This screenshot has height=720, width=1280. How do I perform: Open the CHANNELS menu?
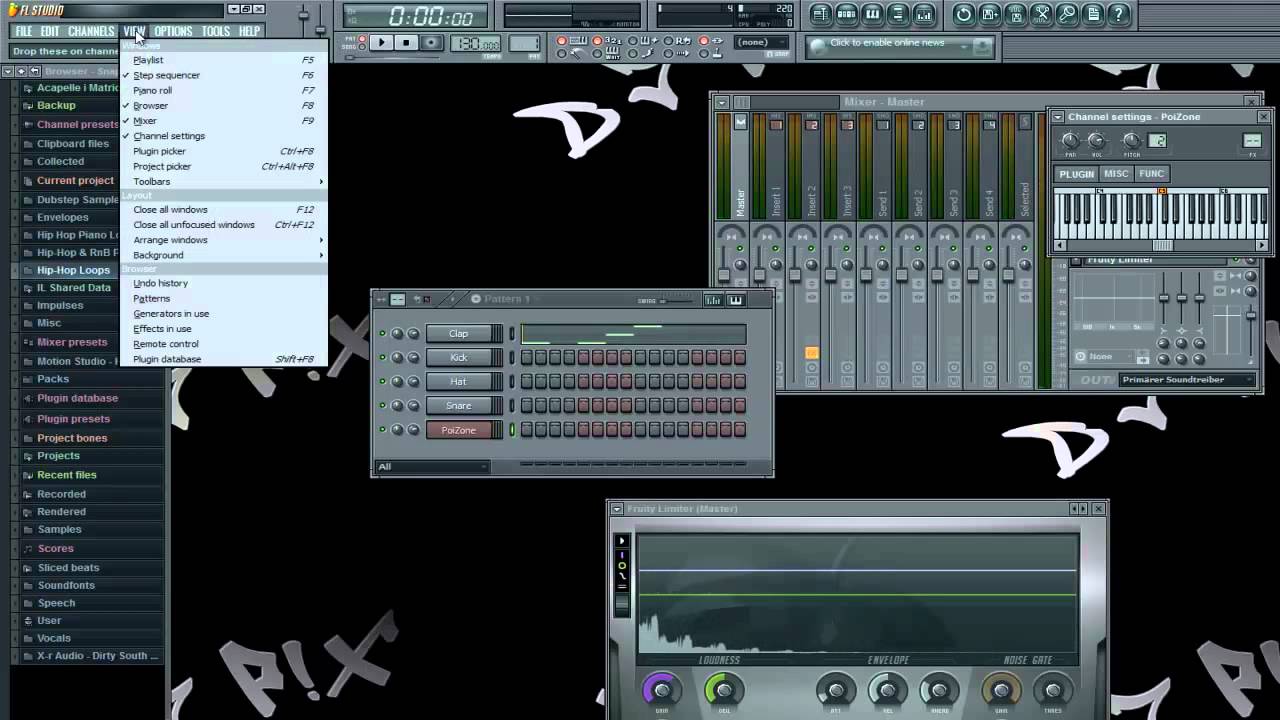coord(91,31)
